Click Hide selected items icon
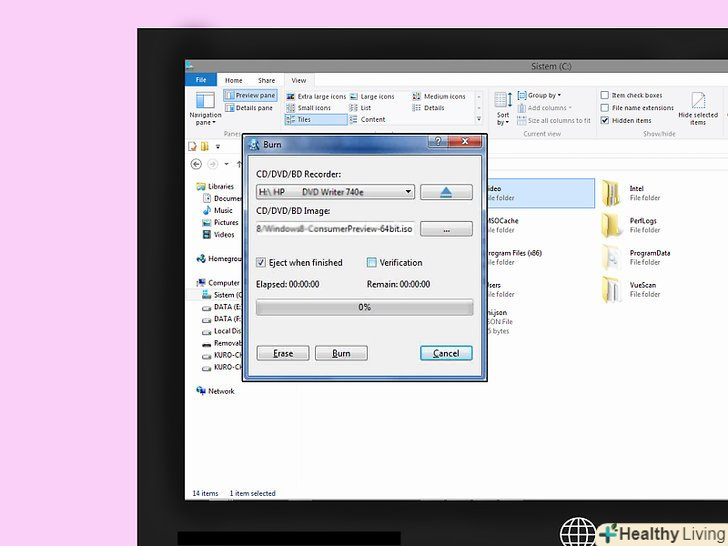This screenshot has height=546, width=728. tap(698, 108)
